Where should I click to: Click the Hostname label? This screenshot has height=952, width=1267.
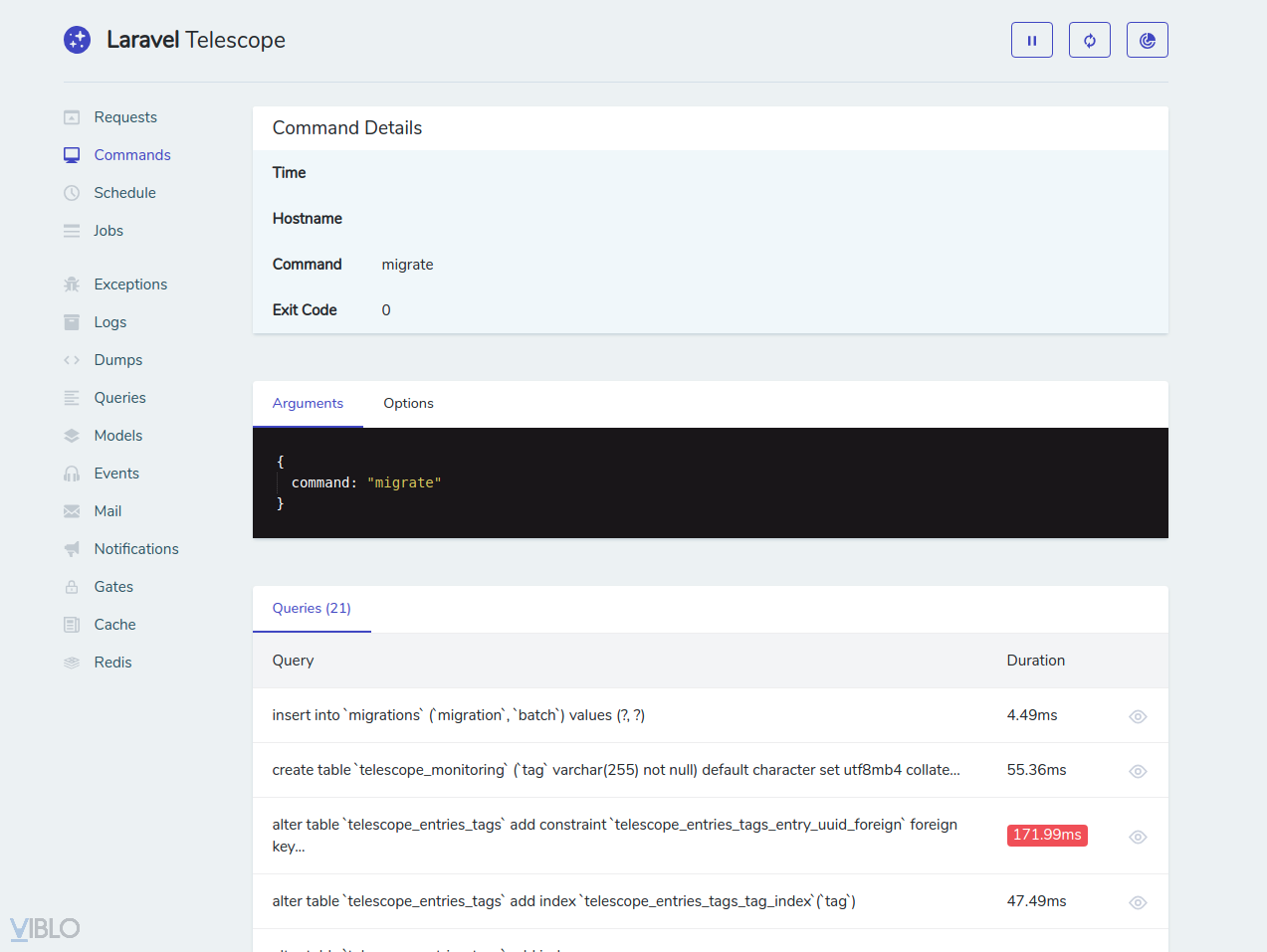pos(308,219)
